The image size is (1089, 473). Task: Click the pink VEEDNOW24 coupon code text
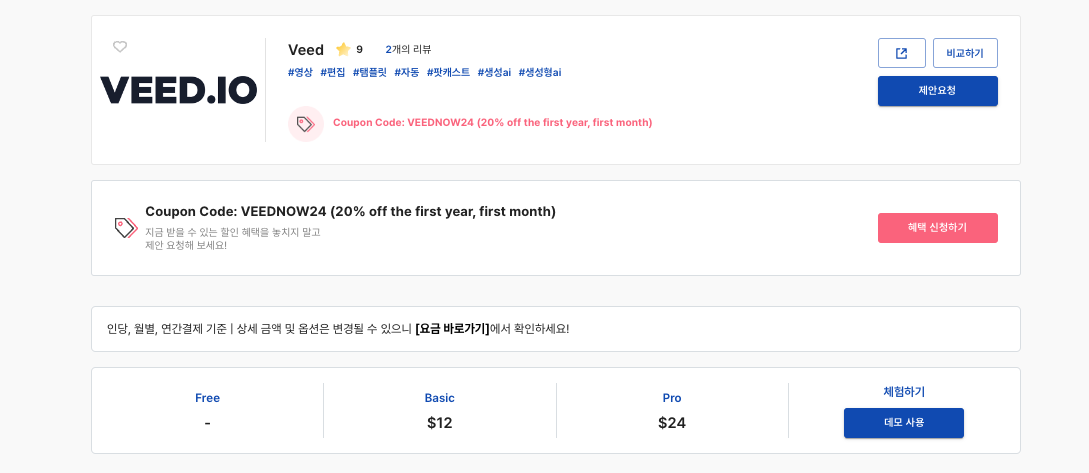coord(492,123)
